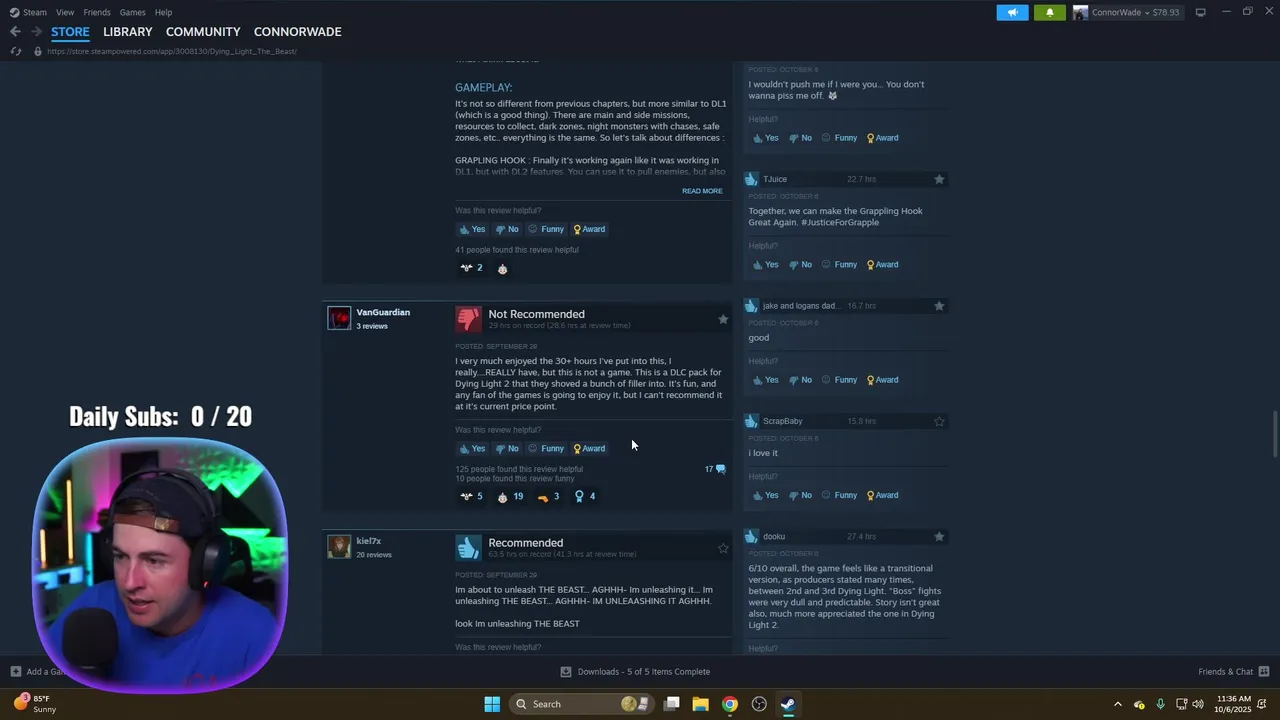1280x720 pixels.
Task: Click the star icon beside dooku
Action: pyautogui.click(x=939, y=537)
